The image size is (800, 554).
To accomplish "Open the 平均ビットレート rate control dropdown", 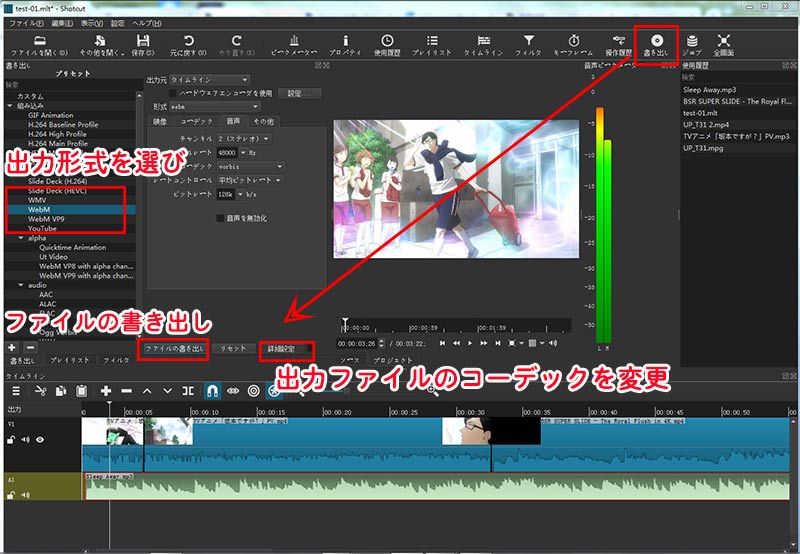I will pyautogui.click(x=250, y=180).
